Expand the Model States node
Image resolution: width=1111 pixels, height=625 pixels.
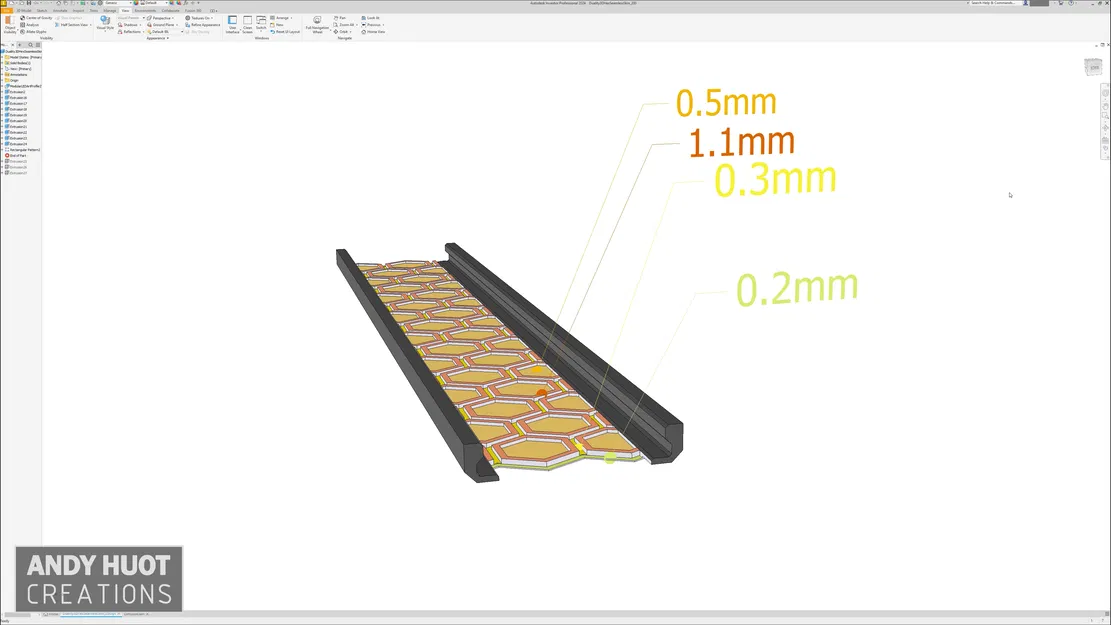[x=2, y=57]
